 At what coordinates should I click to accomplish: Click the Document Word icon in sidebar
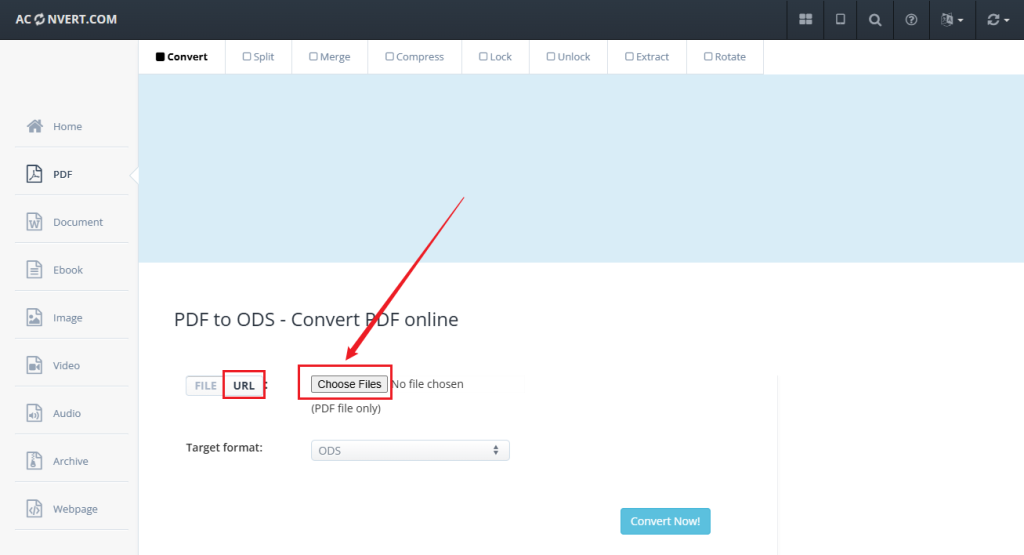point(34,221)
